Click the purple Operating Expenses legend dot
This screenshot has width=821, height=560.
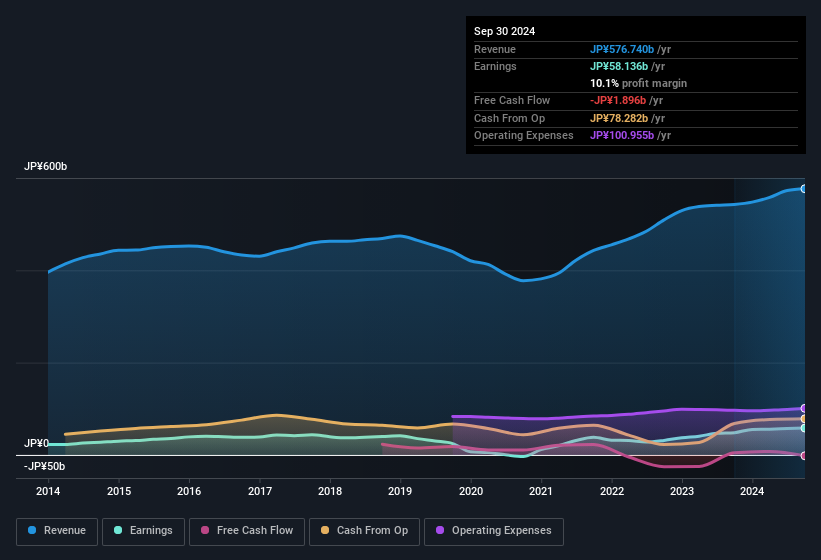pos(441,530)
